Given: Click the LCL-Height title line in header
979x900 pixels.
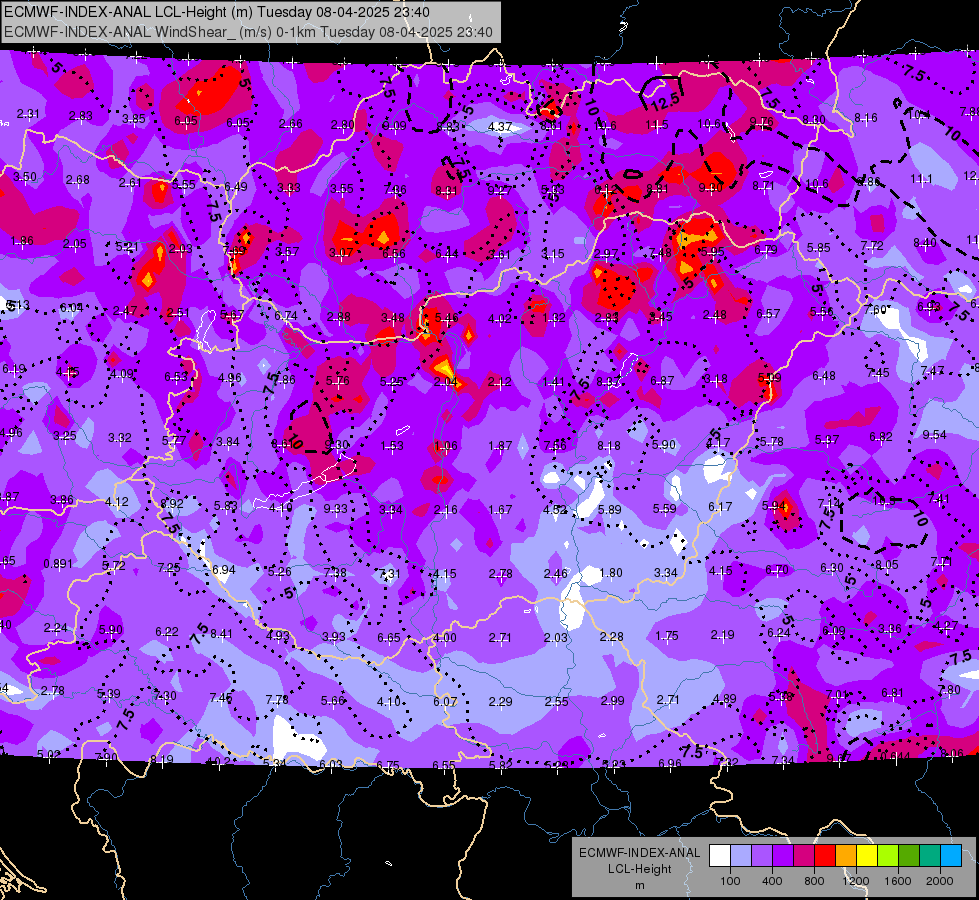Looking at the screenshot, I should [x=216, y=12].
